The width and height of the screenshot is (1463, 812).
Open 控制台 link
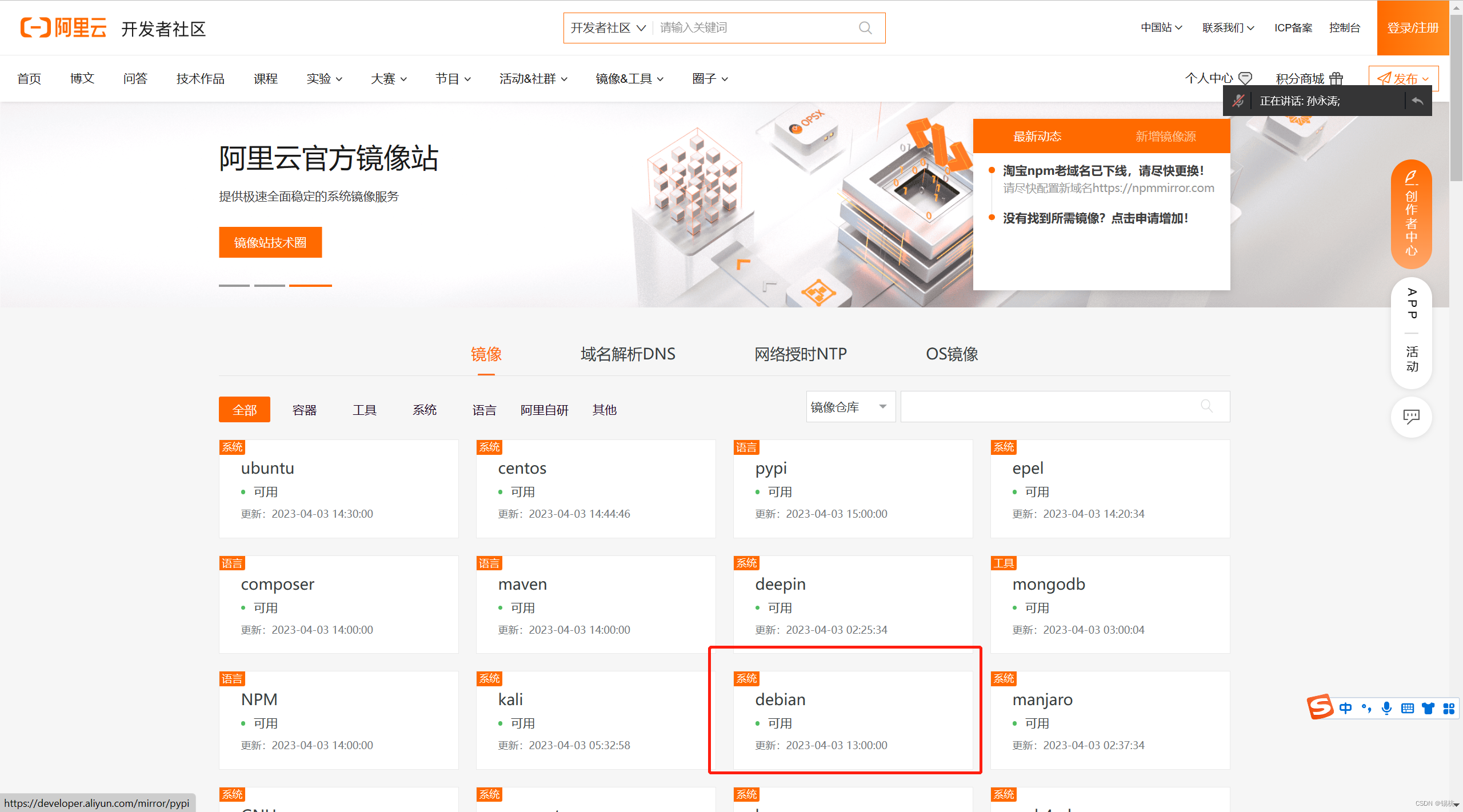pos(1345,27)
